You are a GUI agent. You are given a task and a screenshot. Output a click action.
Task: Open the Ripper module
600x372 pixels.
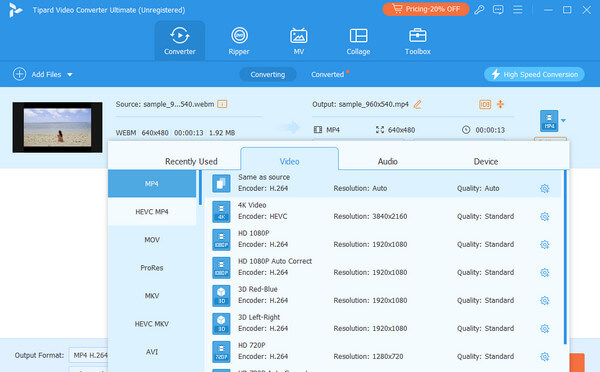pos(239,41)
